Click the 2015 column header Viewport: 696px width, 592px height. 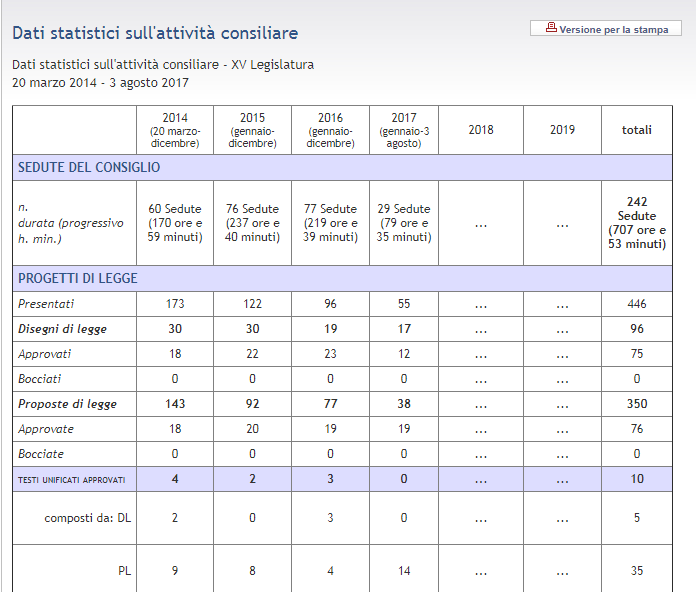(x=252, y=130)
